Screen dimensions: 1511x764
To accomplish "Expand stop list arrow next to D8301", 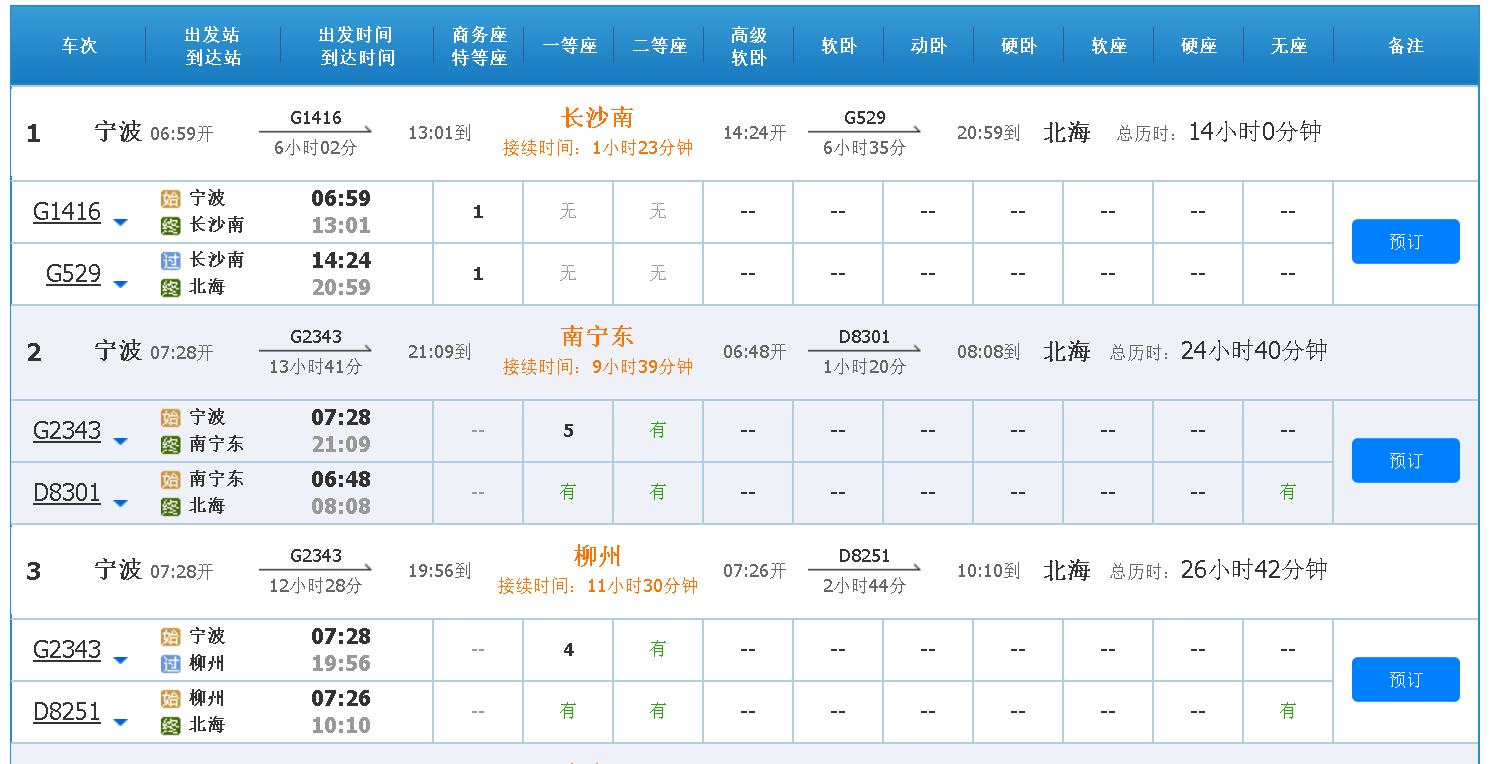I will click(120, 503).
